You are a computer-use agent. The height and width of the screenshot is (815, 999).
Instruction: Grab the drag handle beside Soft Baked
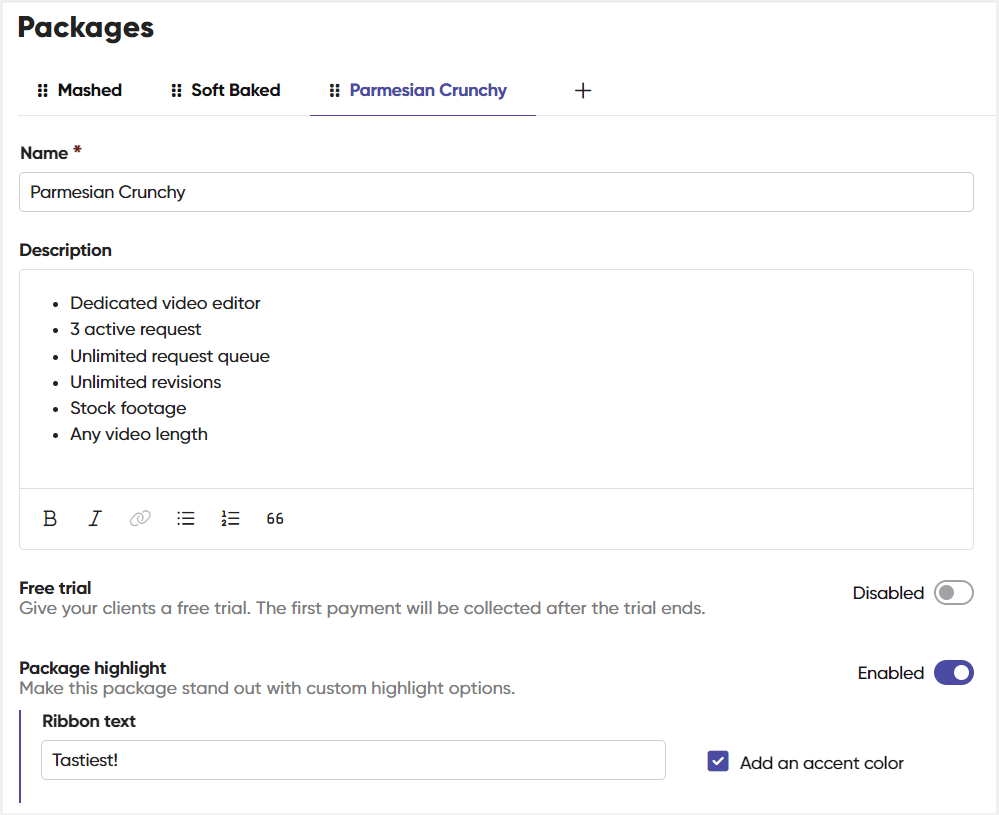pyautogui.click(x=176, y=90)
